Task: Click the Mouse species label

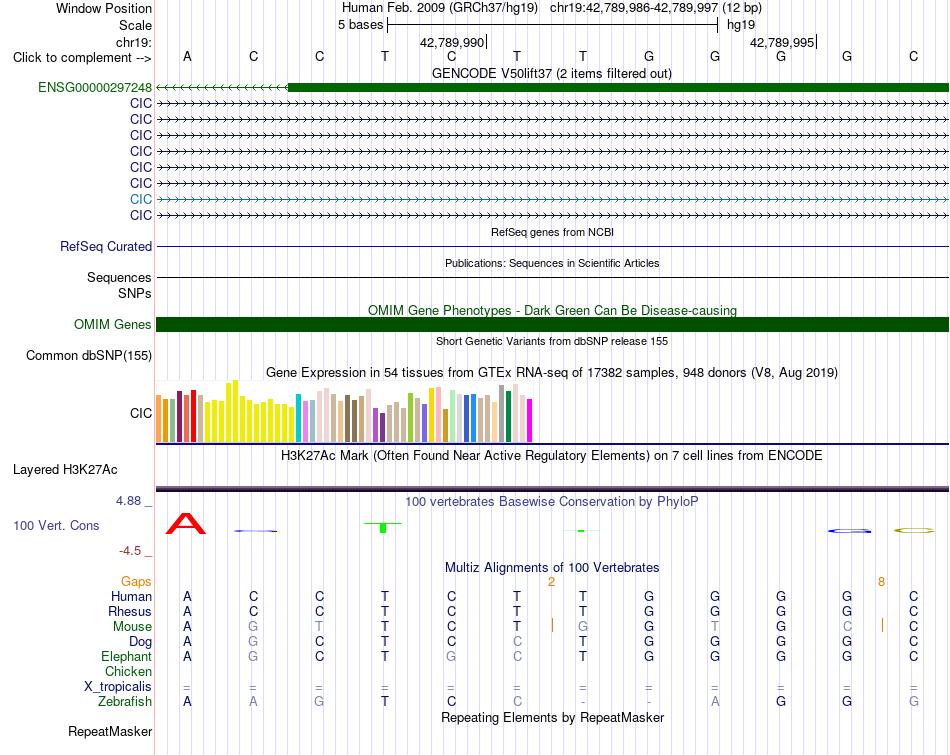Action: pyautogui.click(x=132, y=627)
